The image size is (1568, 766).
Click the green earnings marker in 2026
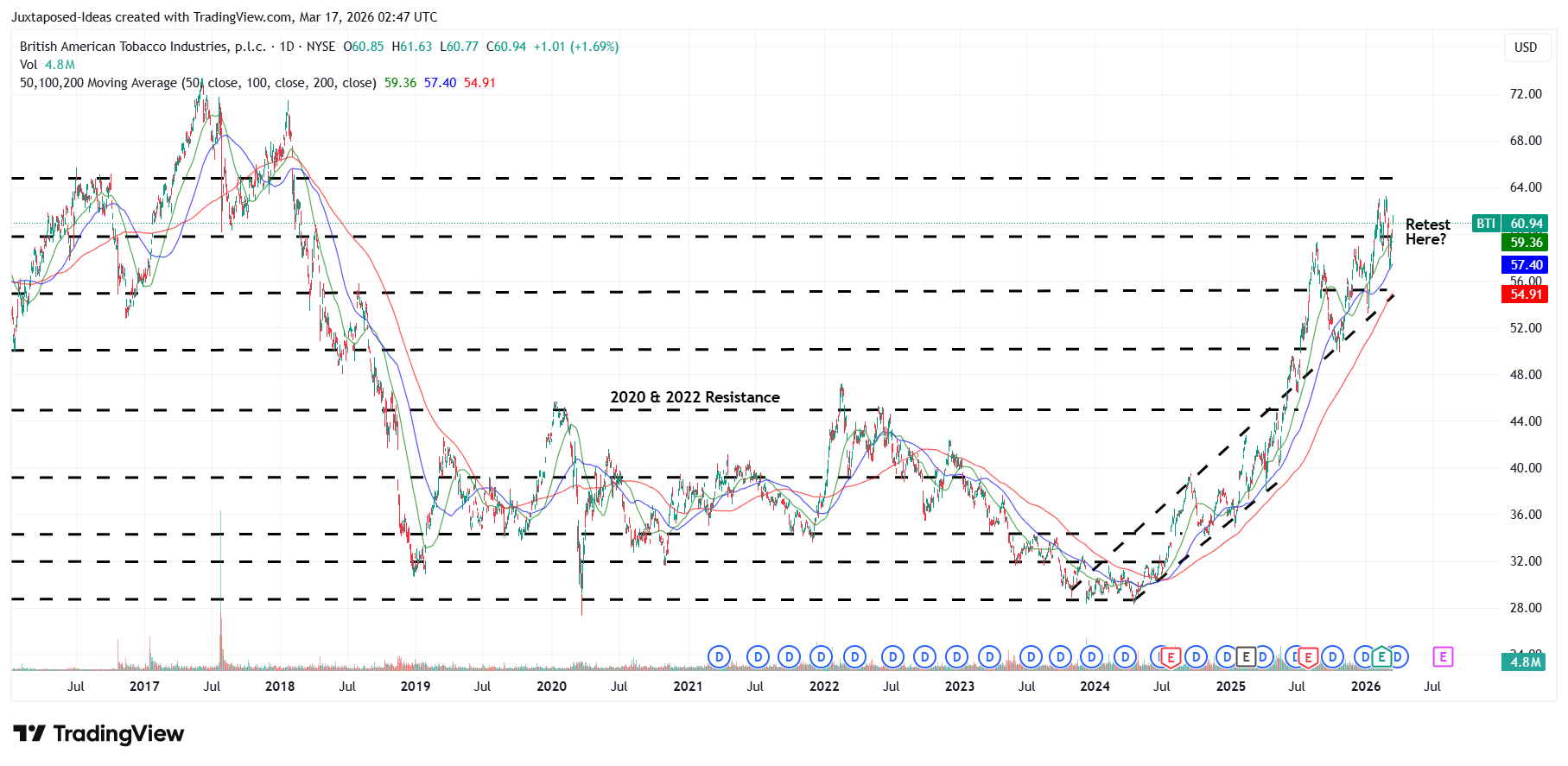coord(1381,657)
